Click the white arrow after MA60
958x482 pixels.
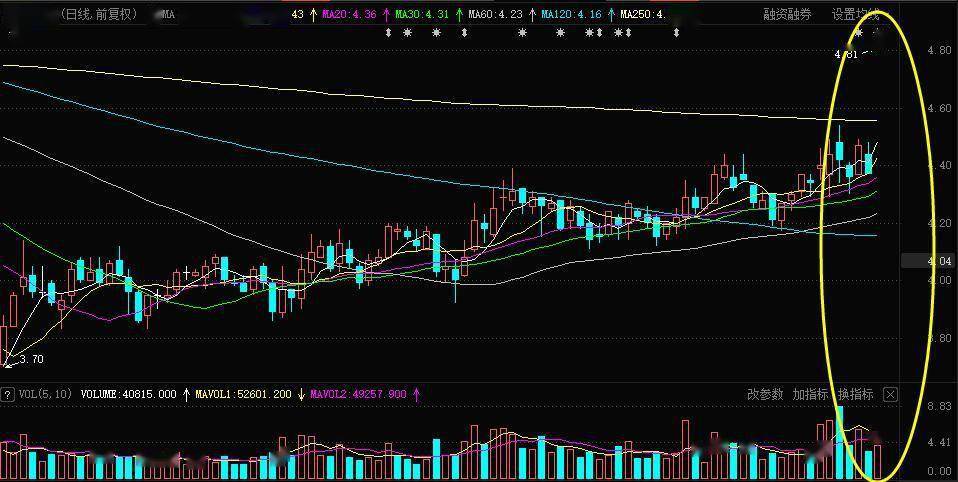point(533,14)
